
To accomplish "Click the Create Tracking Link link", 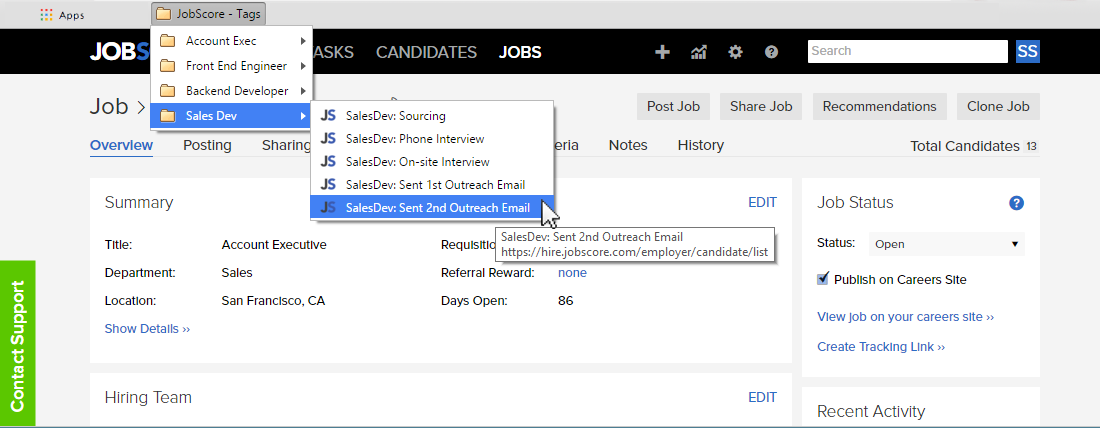I will (x=881, y=347).
